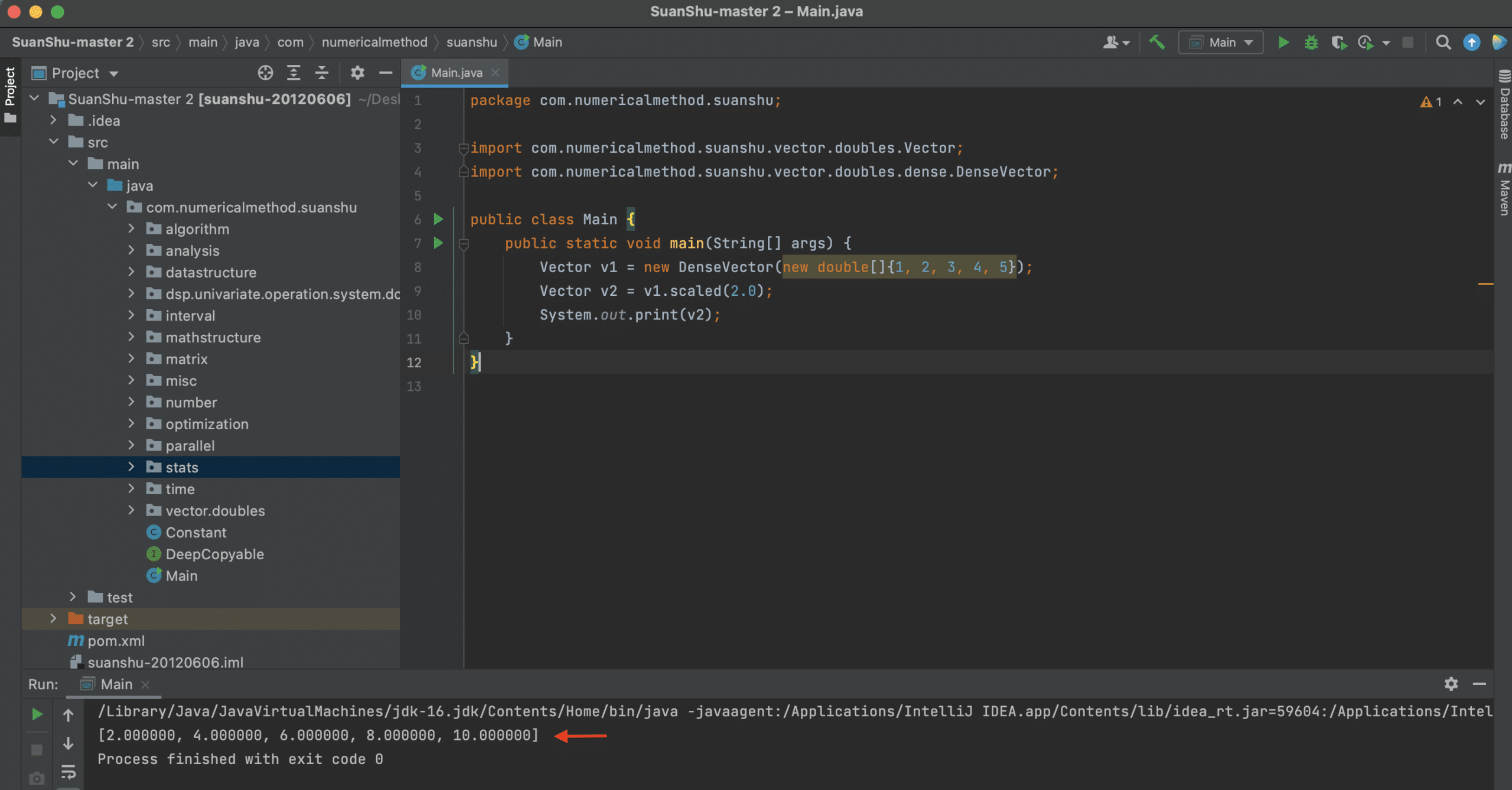Screen dimensions: 1512x790
Task: Open Search Everywhere magnifier icon
Action: pos(1443,43)
